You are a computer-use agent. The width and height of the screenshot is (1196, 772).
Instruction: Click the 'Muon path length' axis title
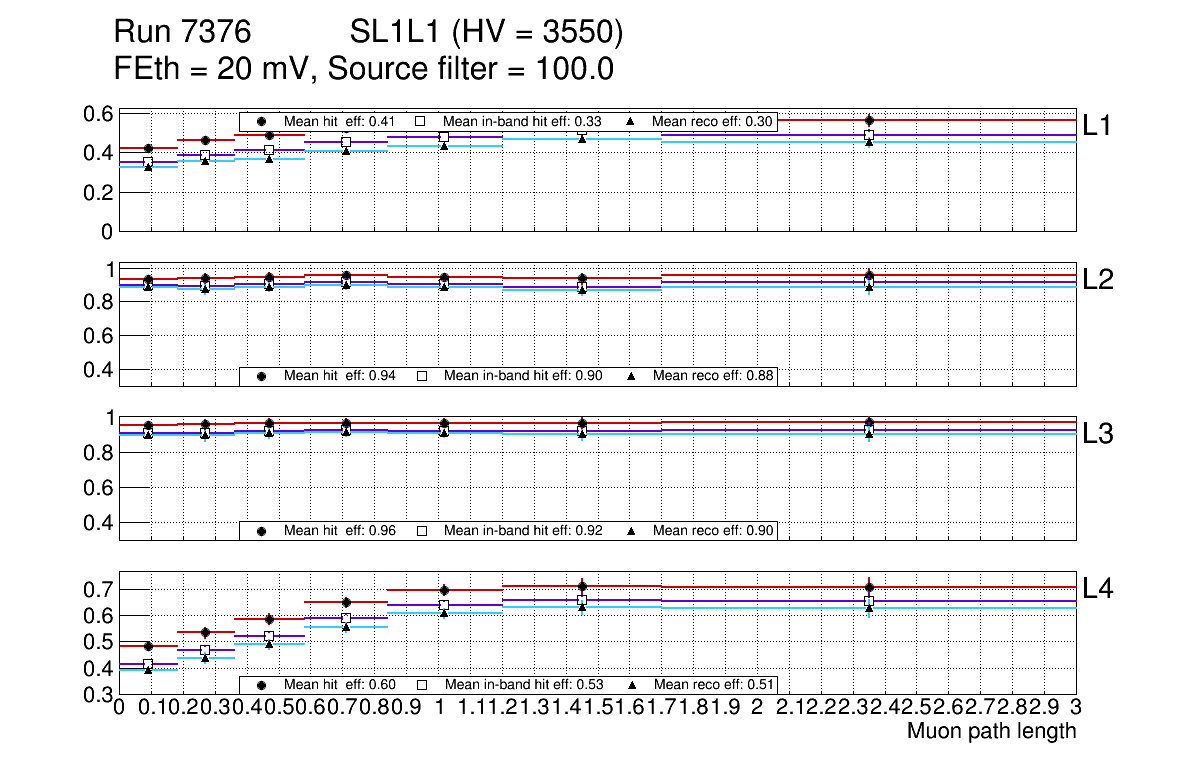[x=991, y=731]
